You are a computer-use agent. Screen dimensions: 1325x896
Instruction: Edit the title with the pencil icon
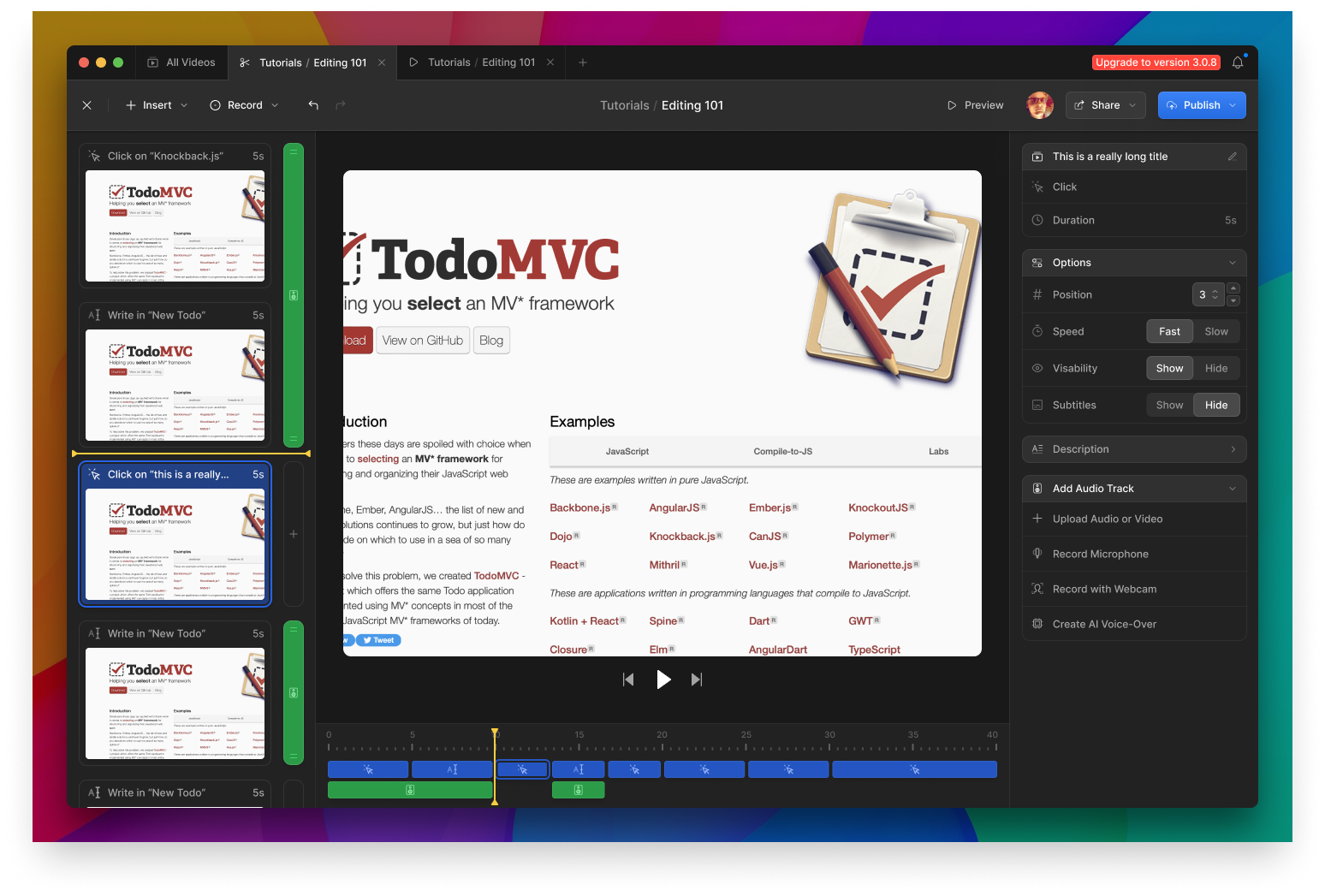[1233, 157]
